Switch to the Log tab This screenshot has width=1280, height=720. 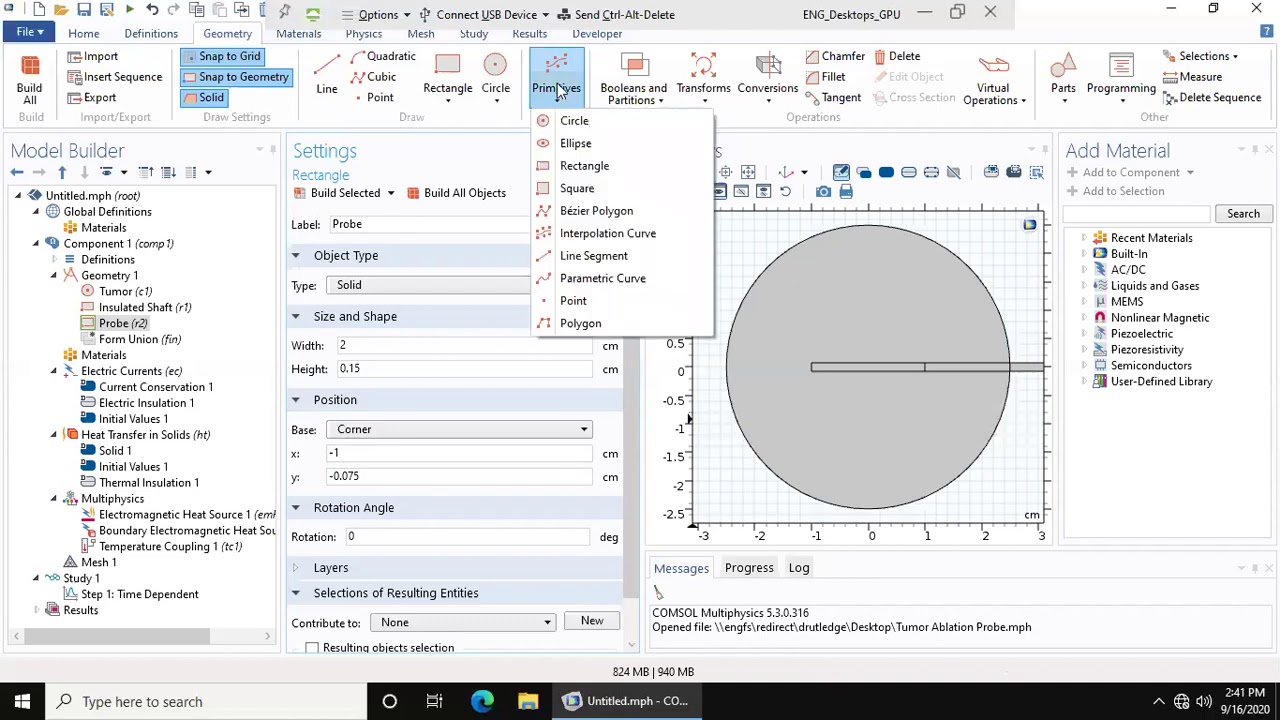point(799,568)
